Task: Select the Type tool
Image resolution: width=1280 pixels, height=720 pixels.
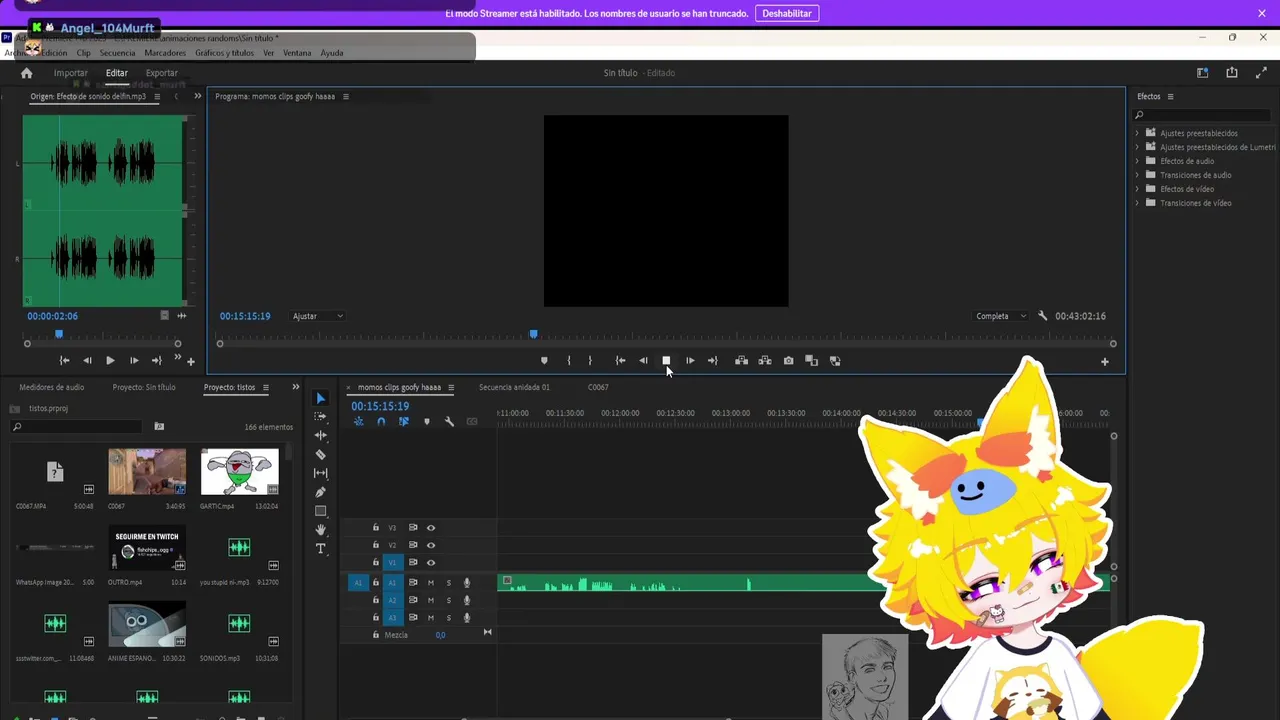Action: point(321,549)
